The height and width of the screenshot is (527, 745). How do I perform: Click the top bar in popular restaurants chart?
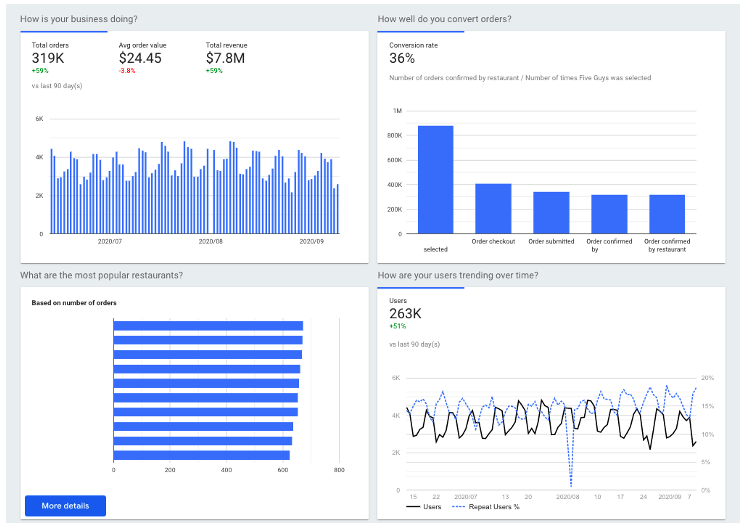208,326
